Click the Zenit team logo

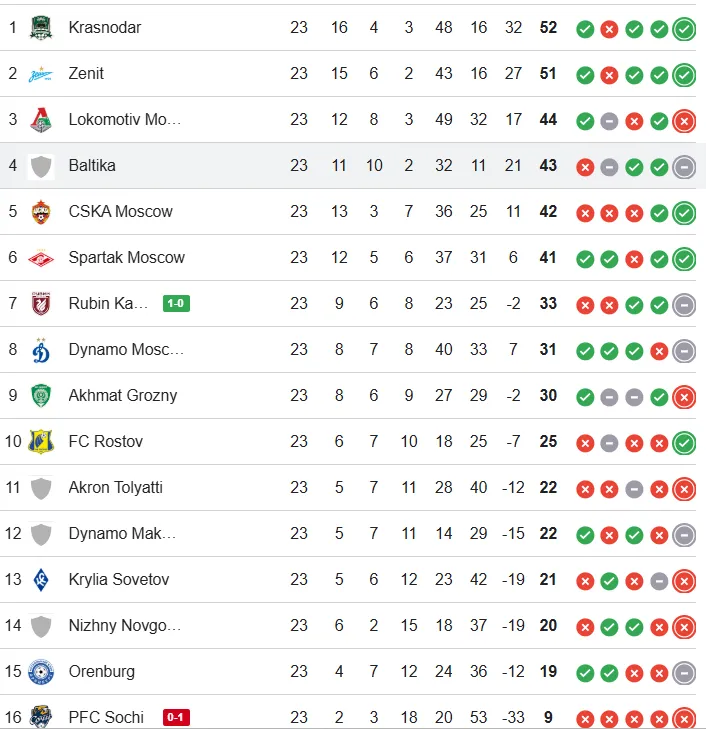[41, 73]
